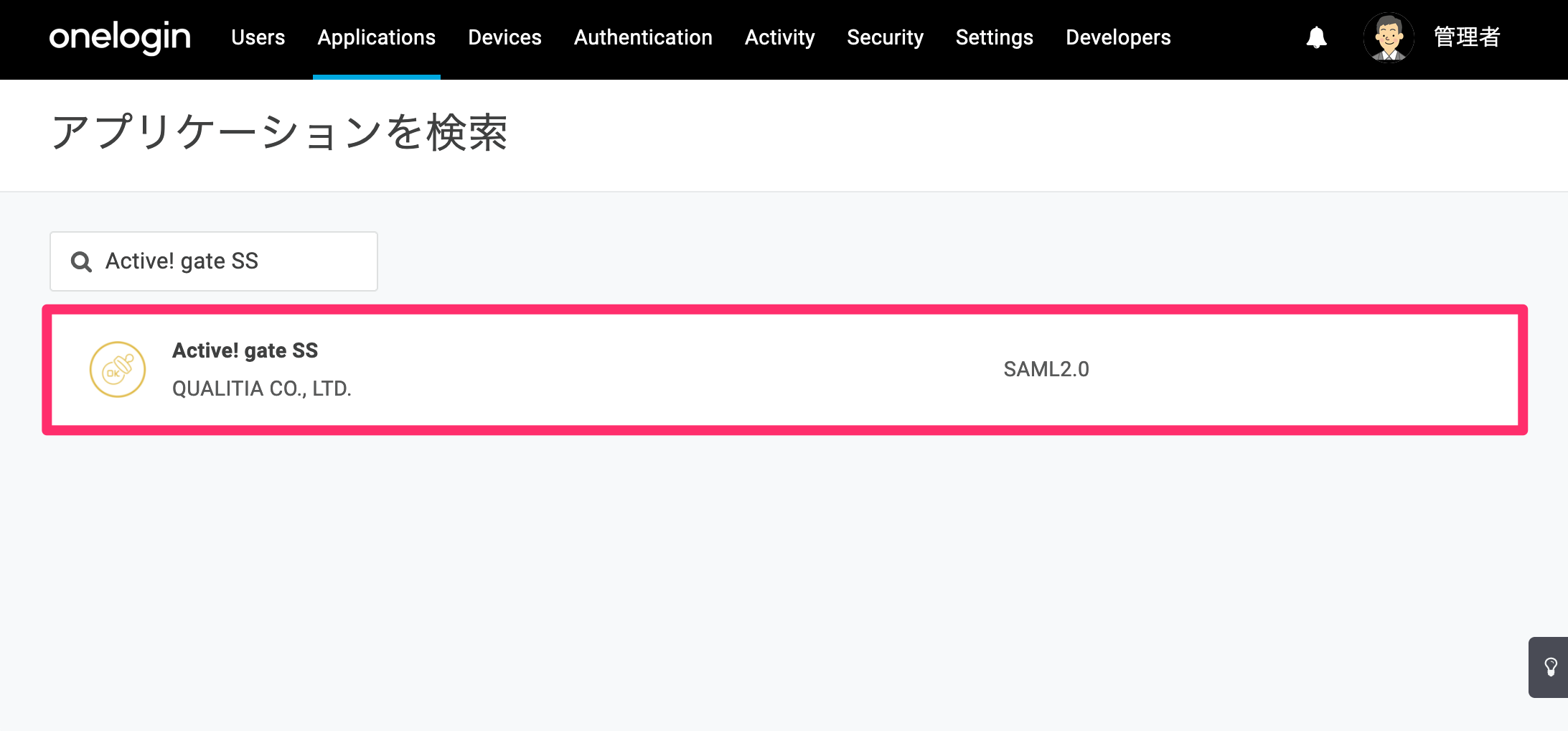The height and width of the screenshot is (731, 1568).
Task: Click the search magnifier icon
Action: [81, 261]
